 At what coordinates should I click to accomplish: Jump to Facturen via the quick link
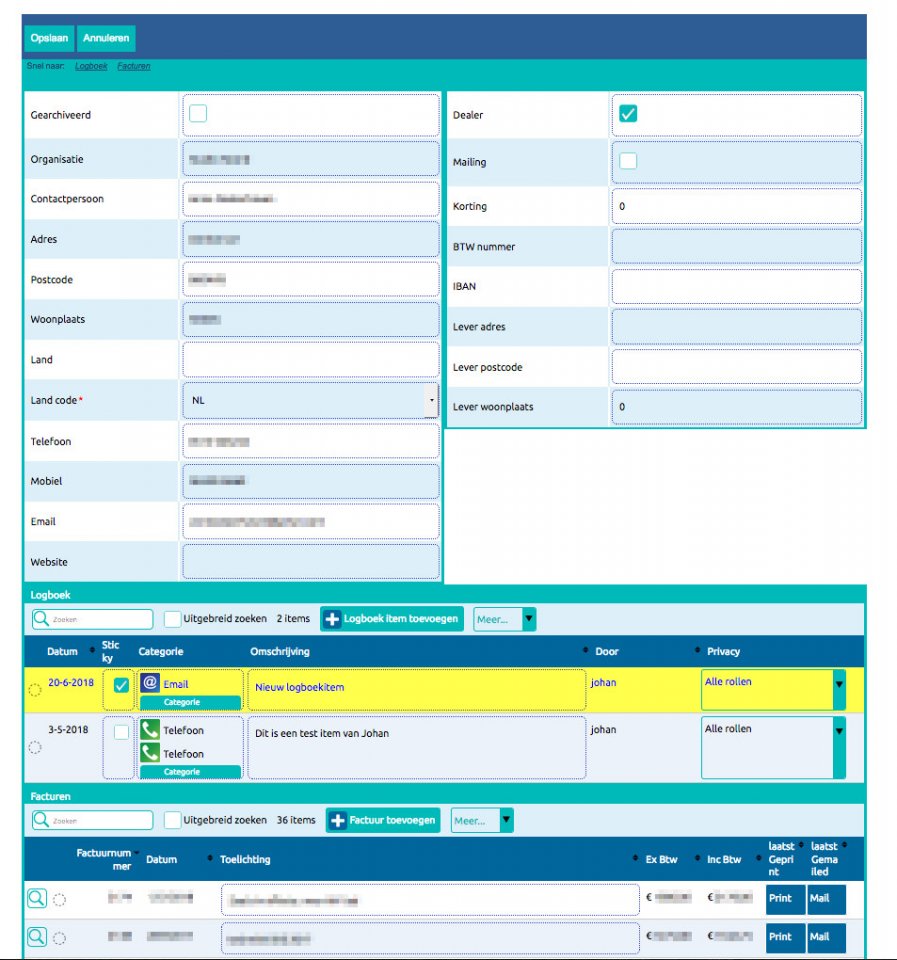pos(133,66)
